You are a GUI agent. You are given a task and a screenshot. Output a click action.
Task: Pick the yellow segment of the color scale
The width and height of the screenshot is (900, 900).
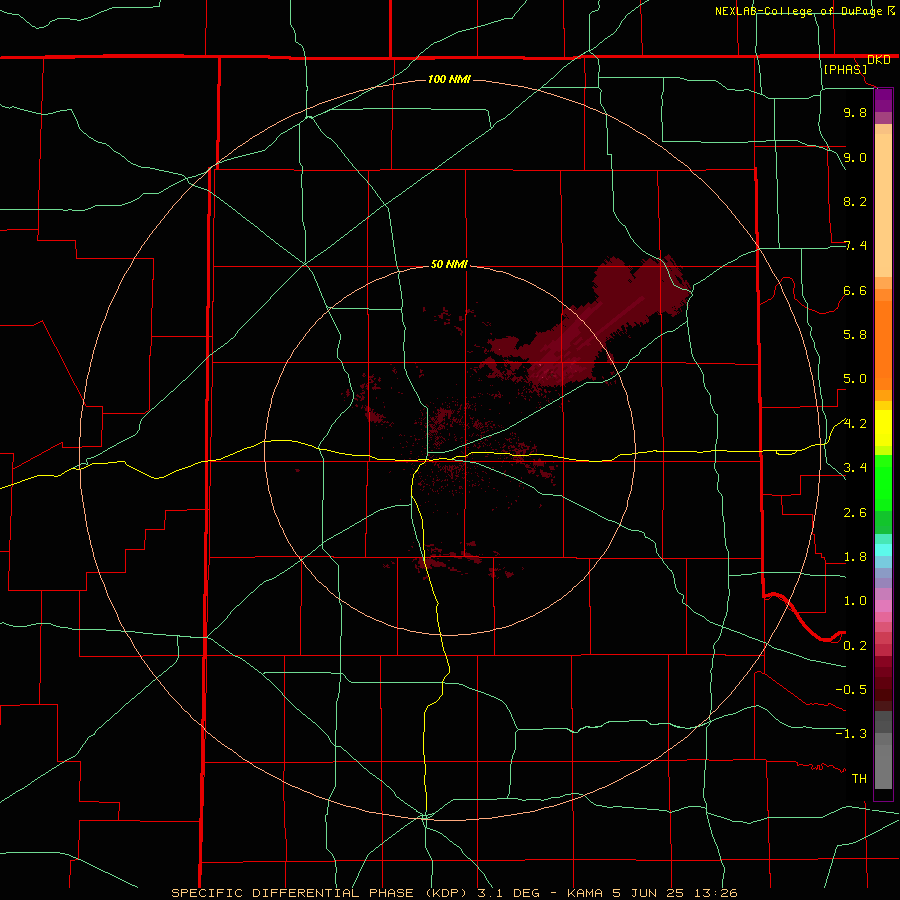tap(883, 428)
